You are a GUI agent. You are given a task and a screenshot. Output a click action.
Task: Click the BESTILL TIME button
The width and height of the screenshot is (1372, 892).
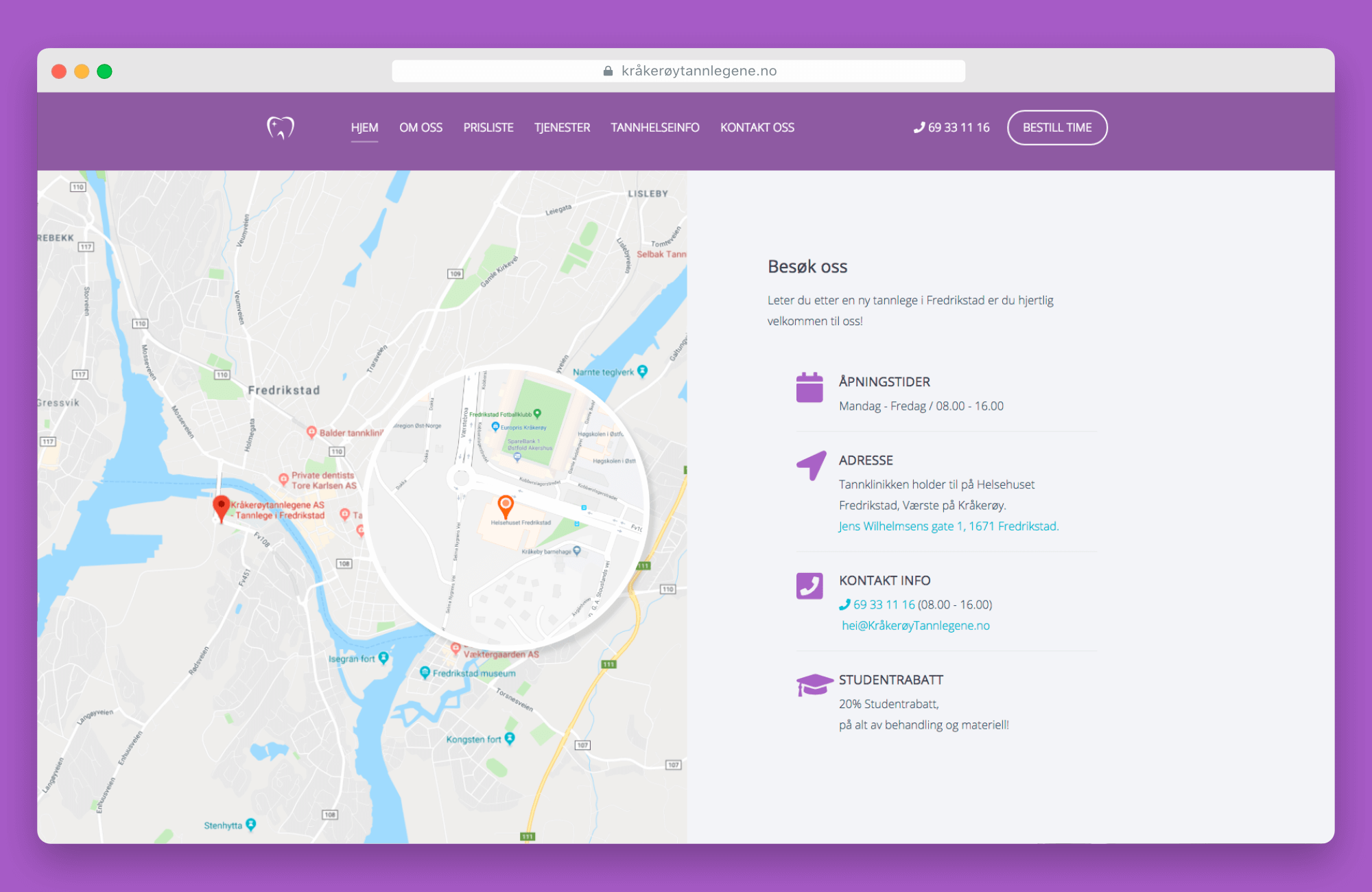pyautogui.click(x=1057, y=128)
